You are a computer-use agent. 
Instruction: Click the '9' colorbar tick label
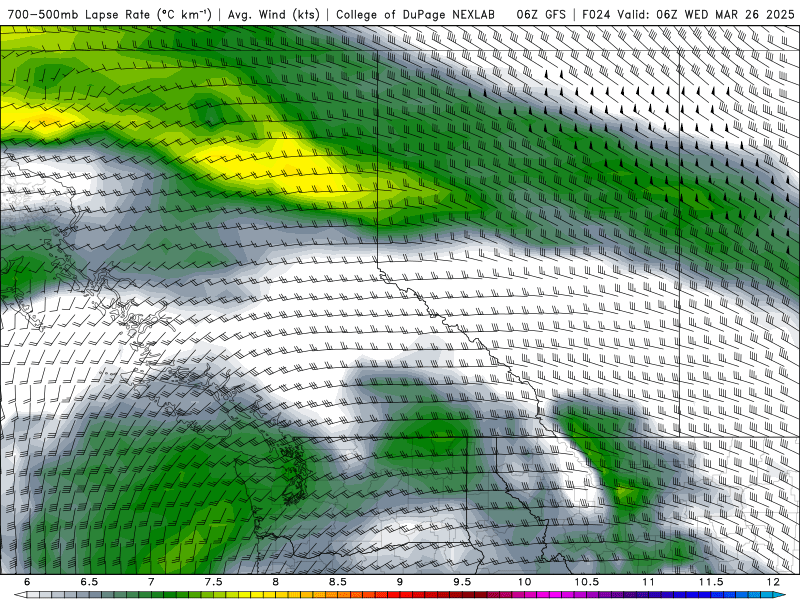click(399, 582)
